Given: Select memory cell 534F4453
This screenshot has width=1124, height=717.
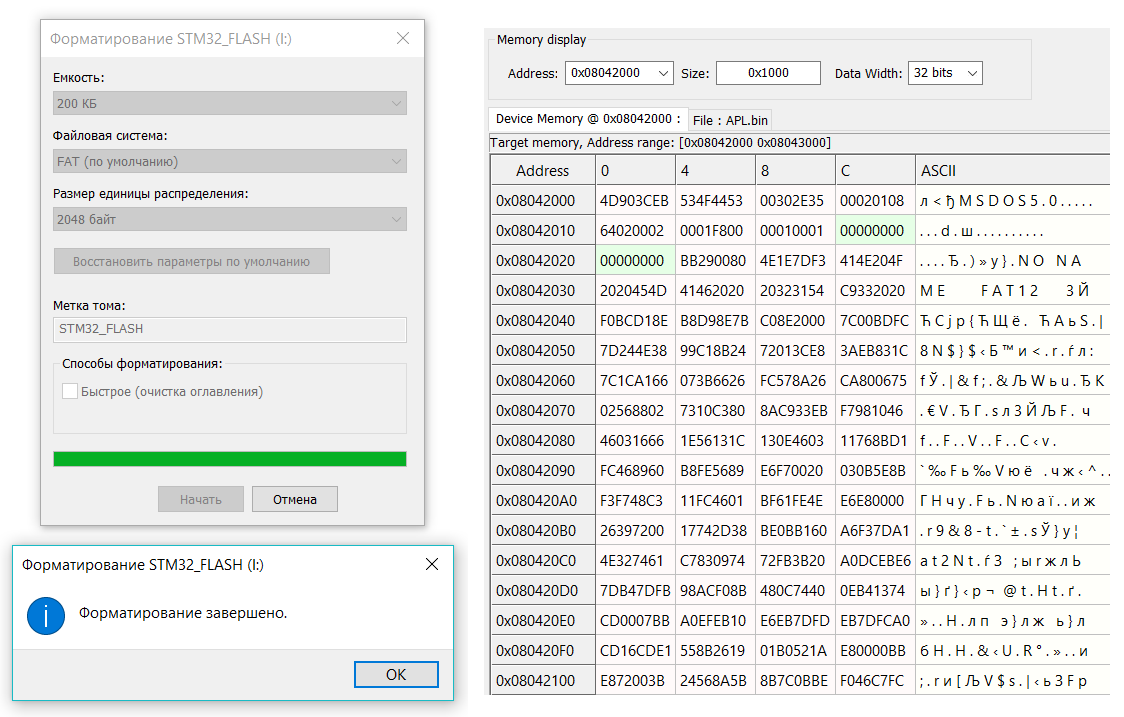Looking at the screenshot, I should click(715, 201).
